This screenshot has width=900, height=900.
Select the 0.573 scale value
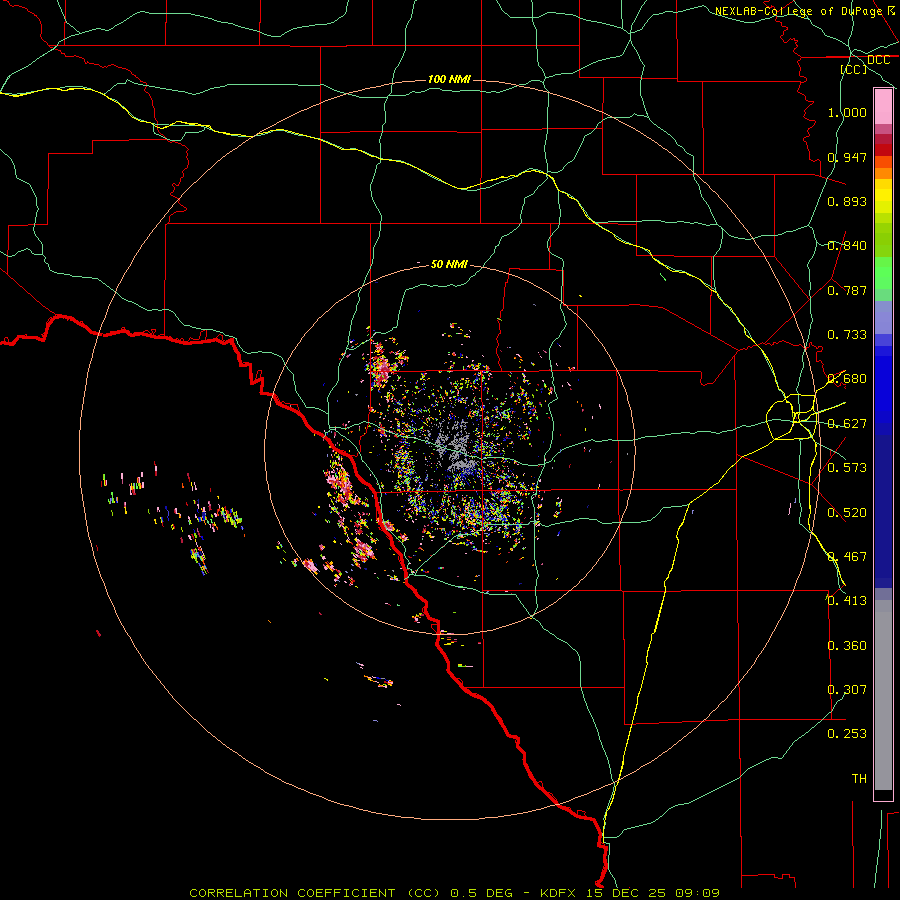point(847,468)
